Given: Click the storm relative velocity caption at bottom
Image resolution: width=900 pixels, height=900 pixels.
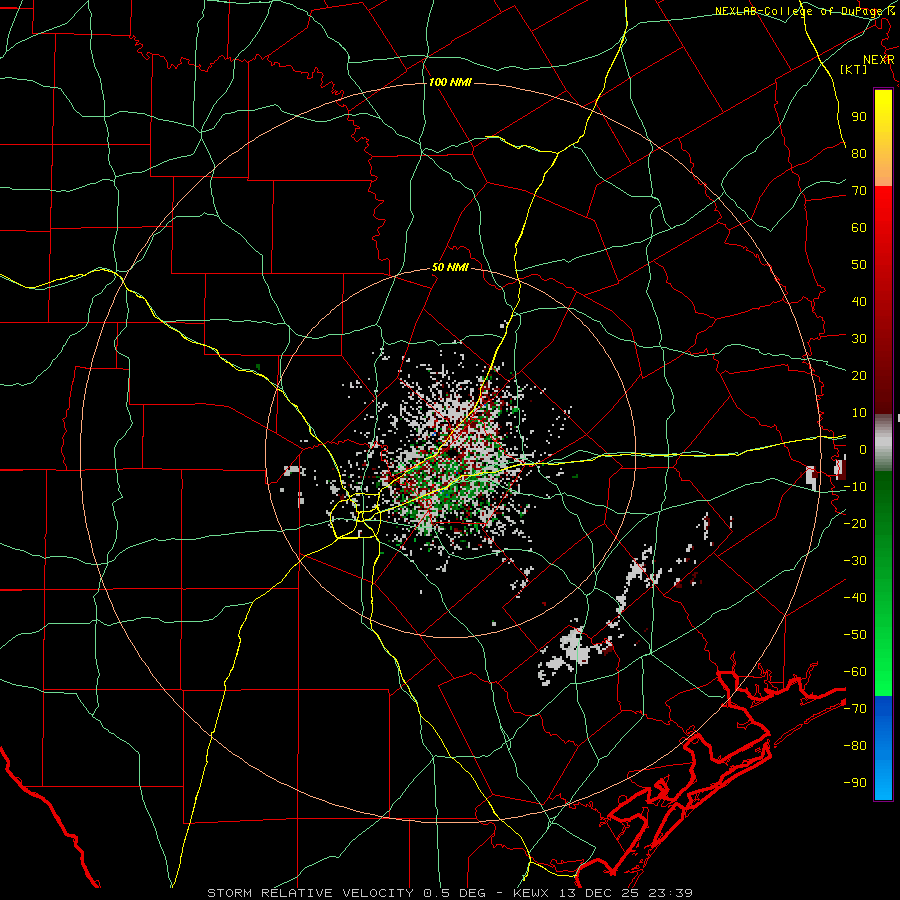Looking at the screenshot, I should (450, 893).
